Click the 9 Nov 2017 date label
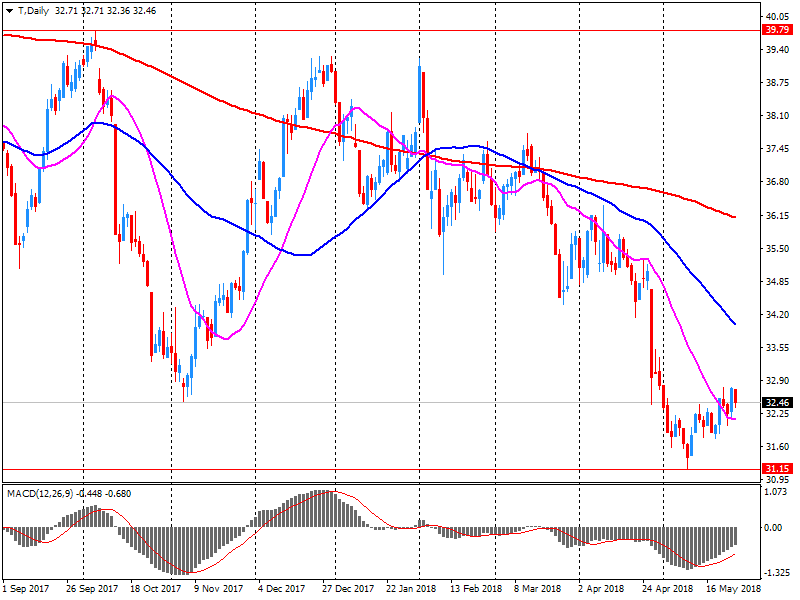The image size is (800, 600). (x=218, y=589)
